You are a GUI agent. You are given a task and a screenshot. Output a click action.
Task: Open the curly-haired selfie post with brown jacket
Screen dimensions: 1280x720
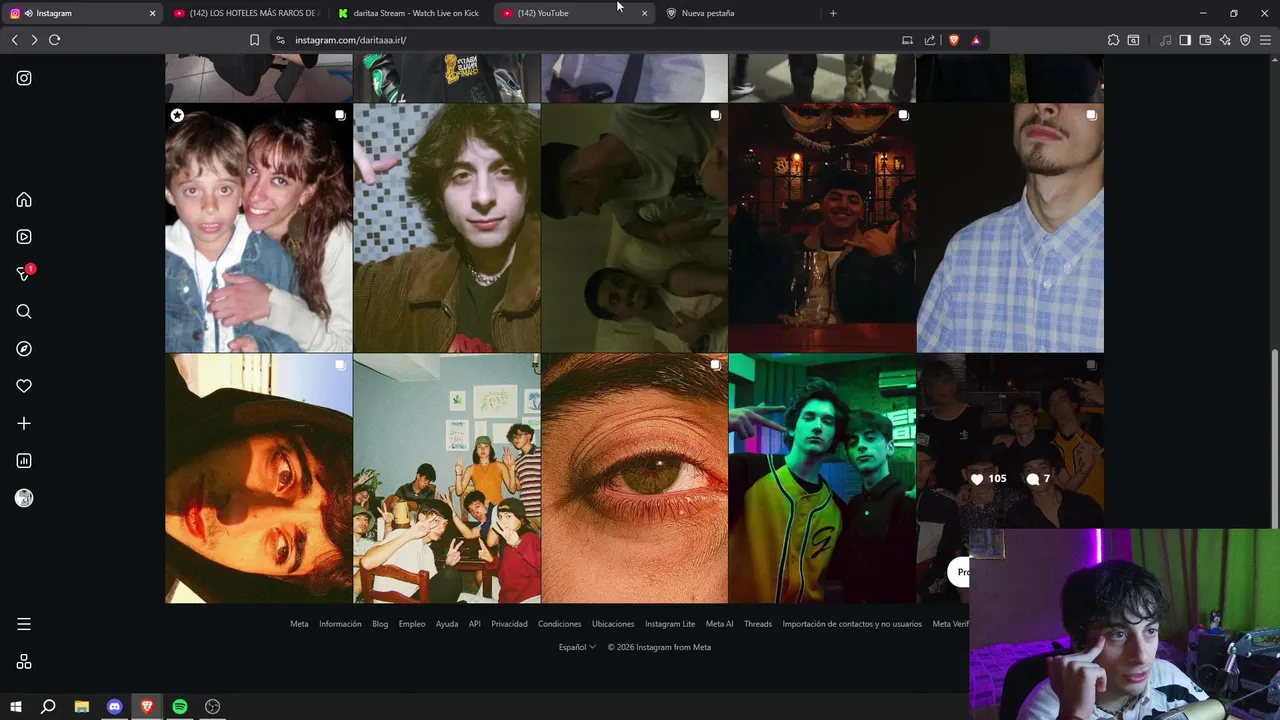click(447, 228)
